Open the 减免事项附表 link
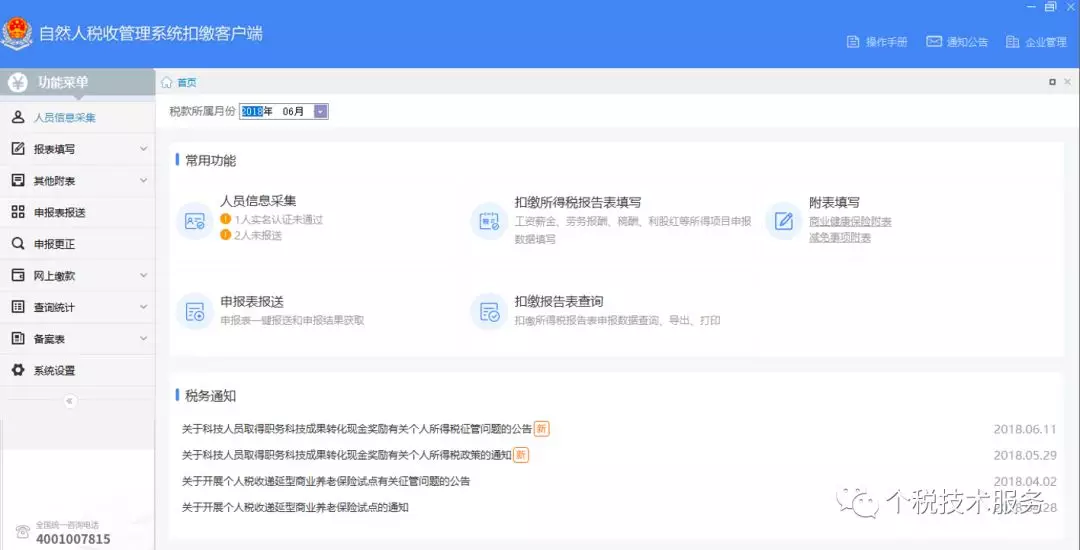 click(x=839, y=237)
